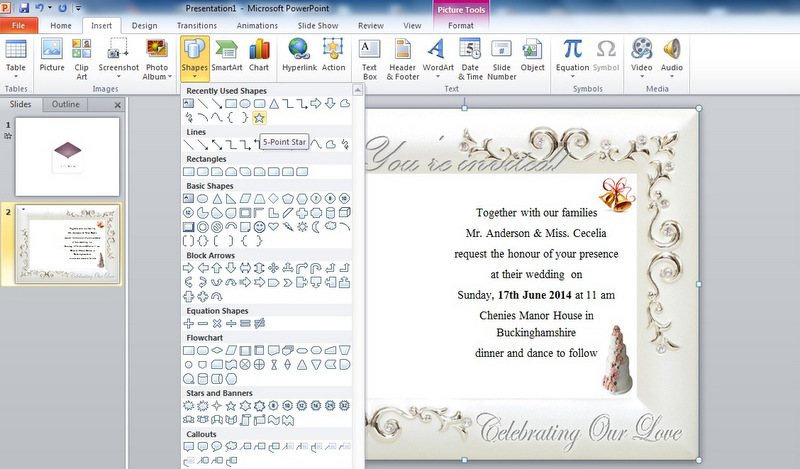Select the 5-Point Star in recently used shapes

tap(259, 118)
